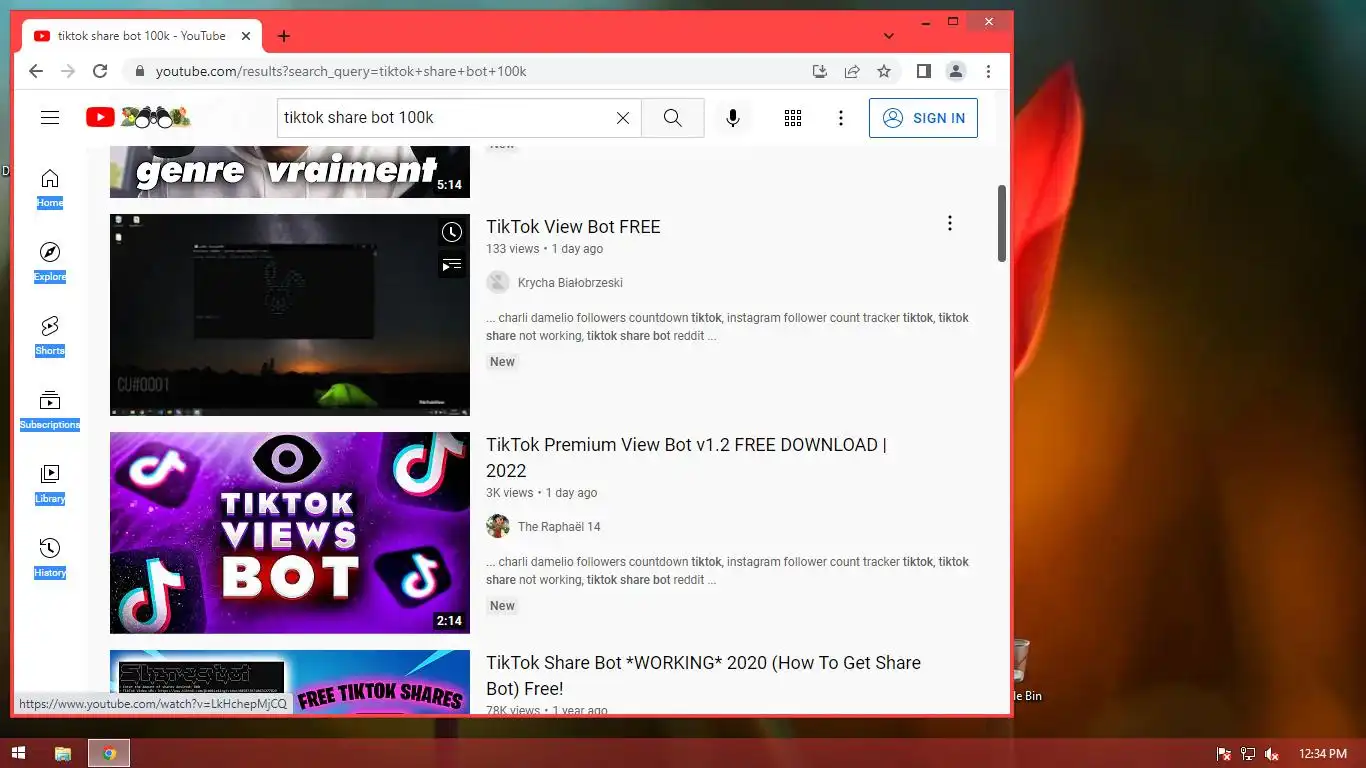Open the YouTube apps grid

[x=793, y=118]
